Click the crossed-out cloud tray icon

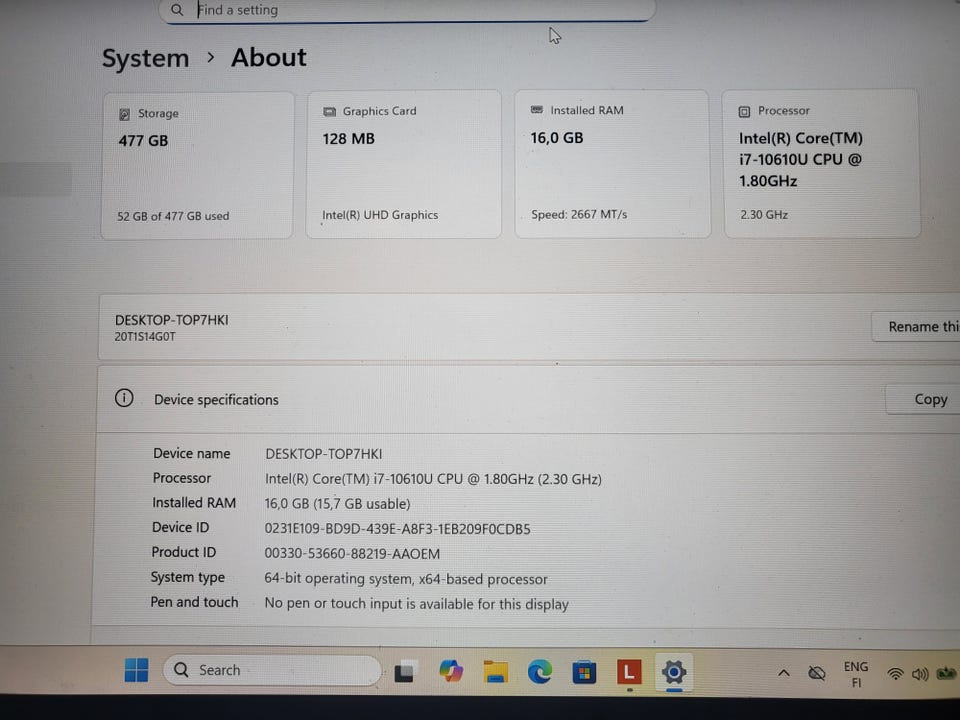tap(817, 674)
